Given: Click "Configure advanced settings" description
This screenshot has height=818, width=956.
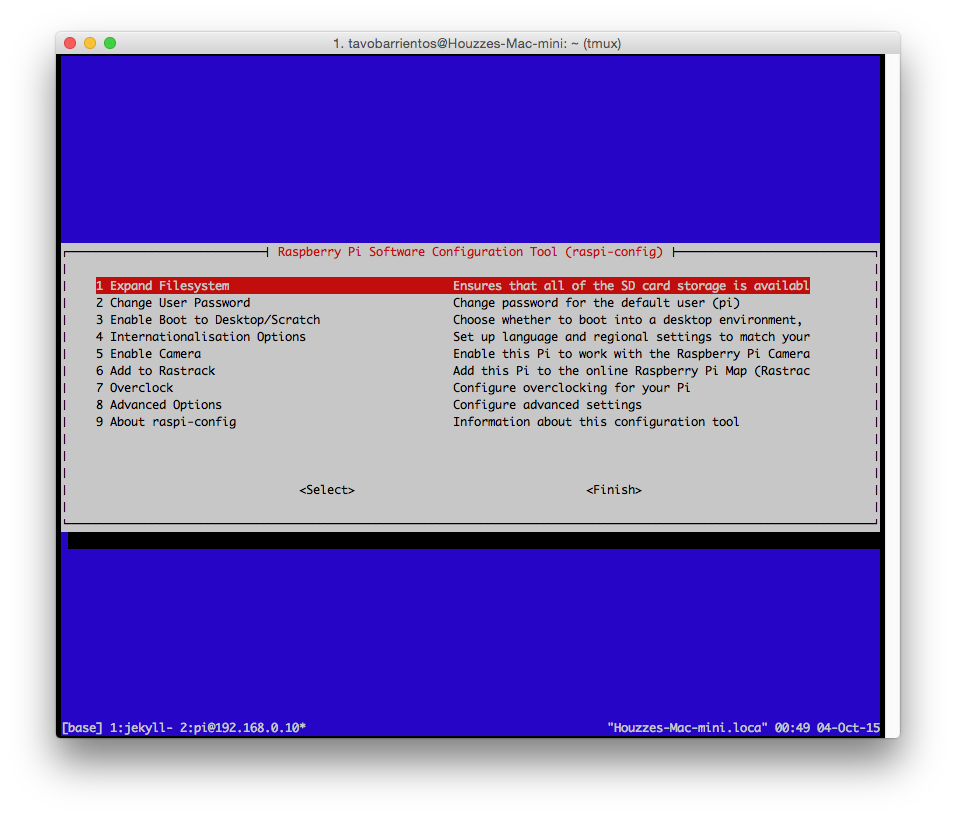Looking at the screenshot, I should [548, 405].
